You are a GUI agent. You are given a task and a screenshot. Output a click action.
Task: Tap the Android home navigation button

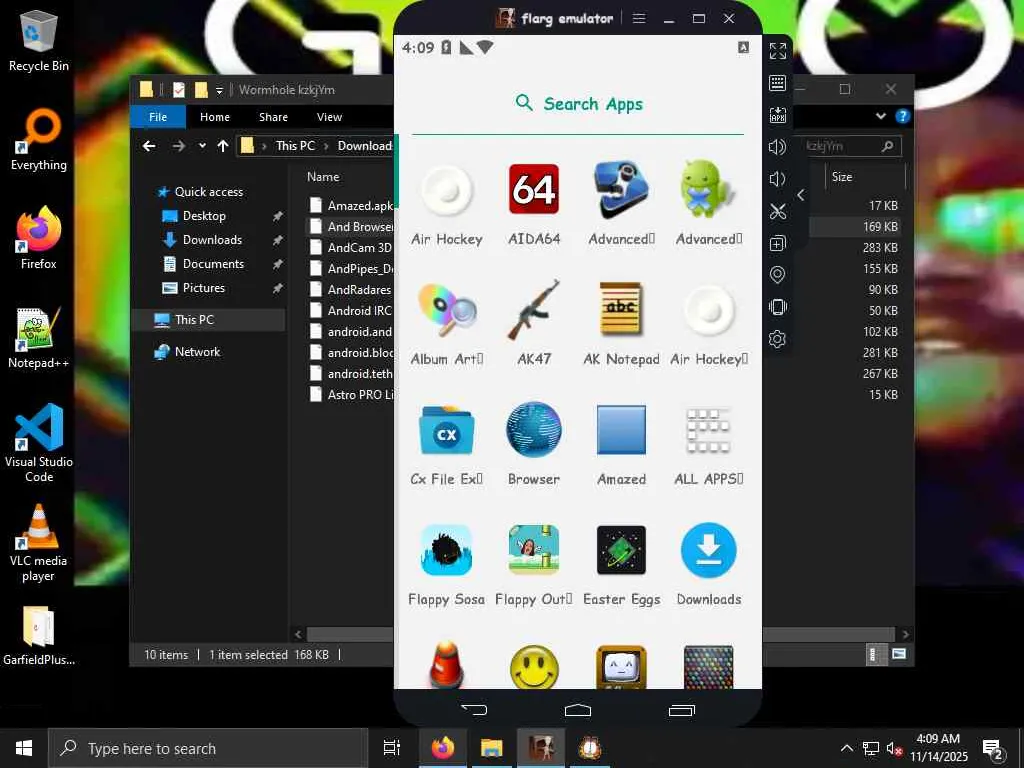coord(577,709)
